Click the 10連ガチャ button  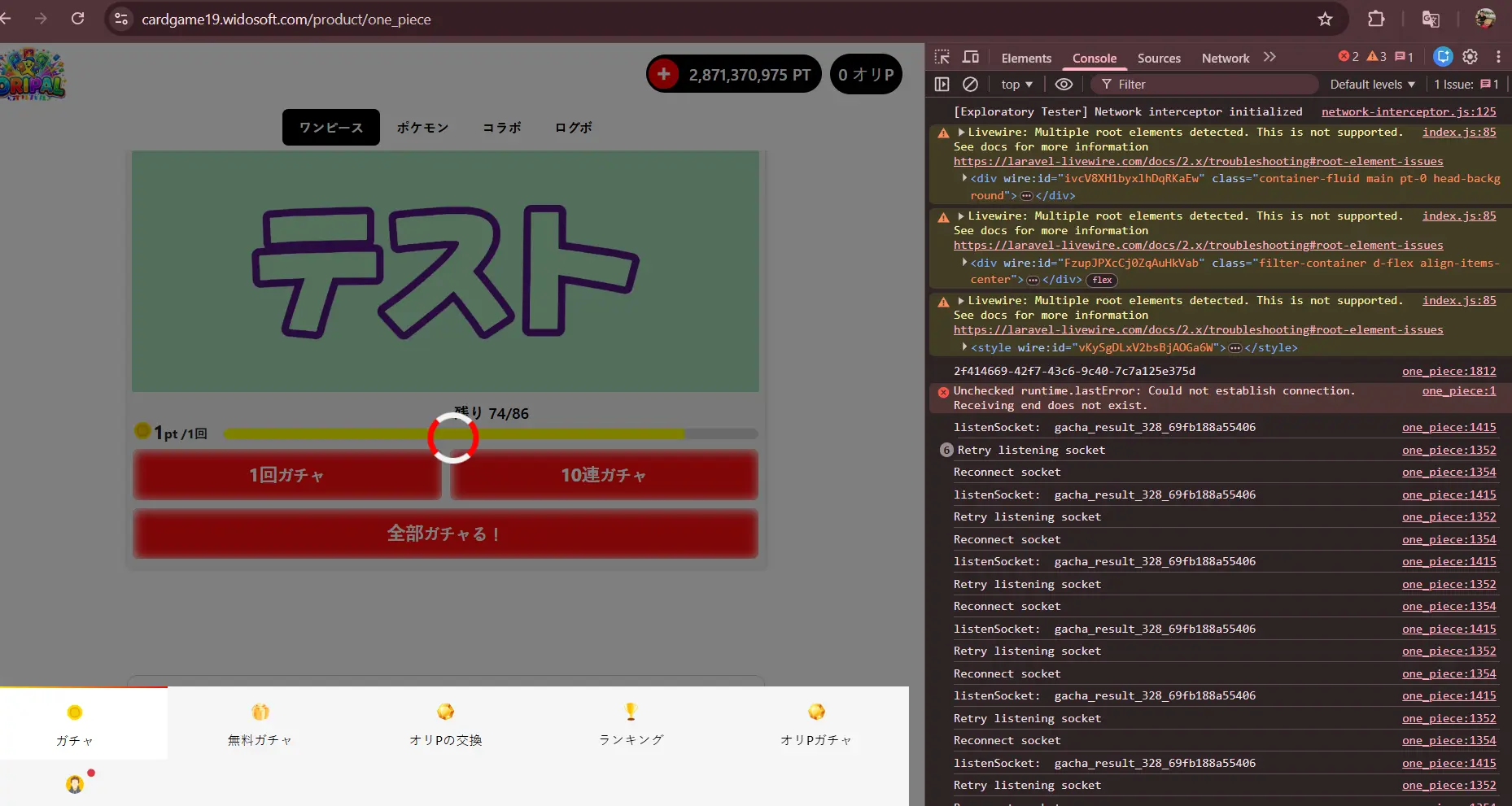[x=604, y=475]
